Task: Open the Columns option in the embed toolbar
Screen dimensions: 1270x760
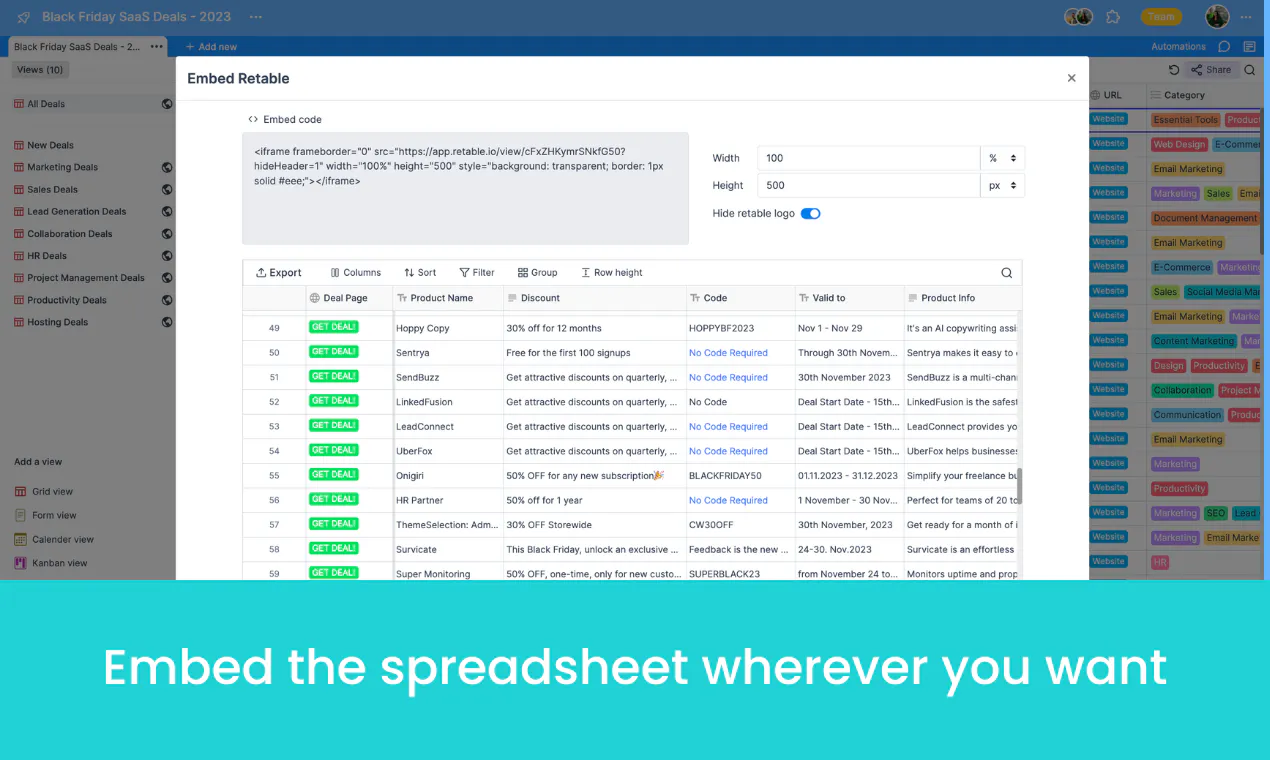Action: tap(356, 272)
